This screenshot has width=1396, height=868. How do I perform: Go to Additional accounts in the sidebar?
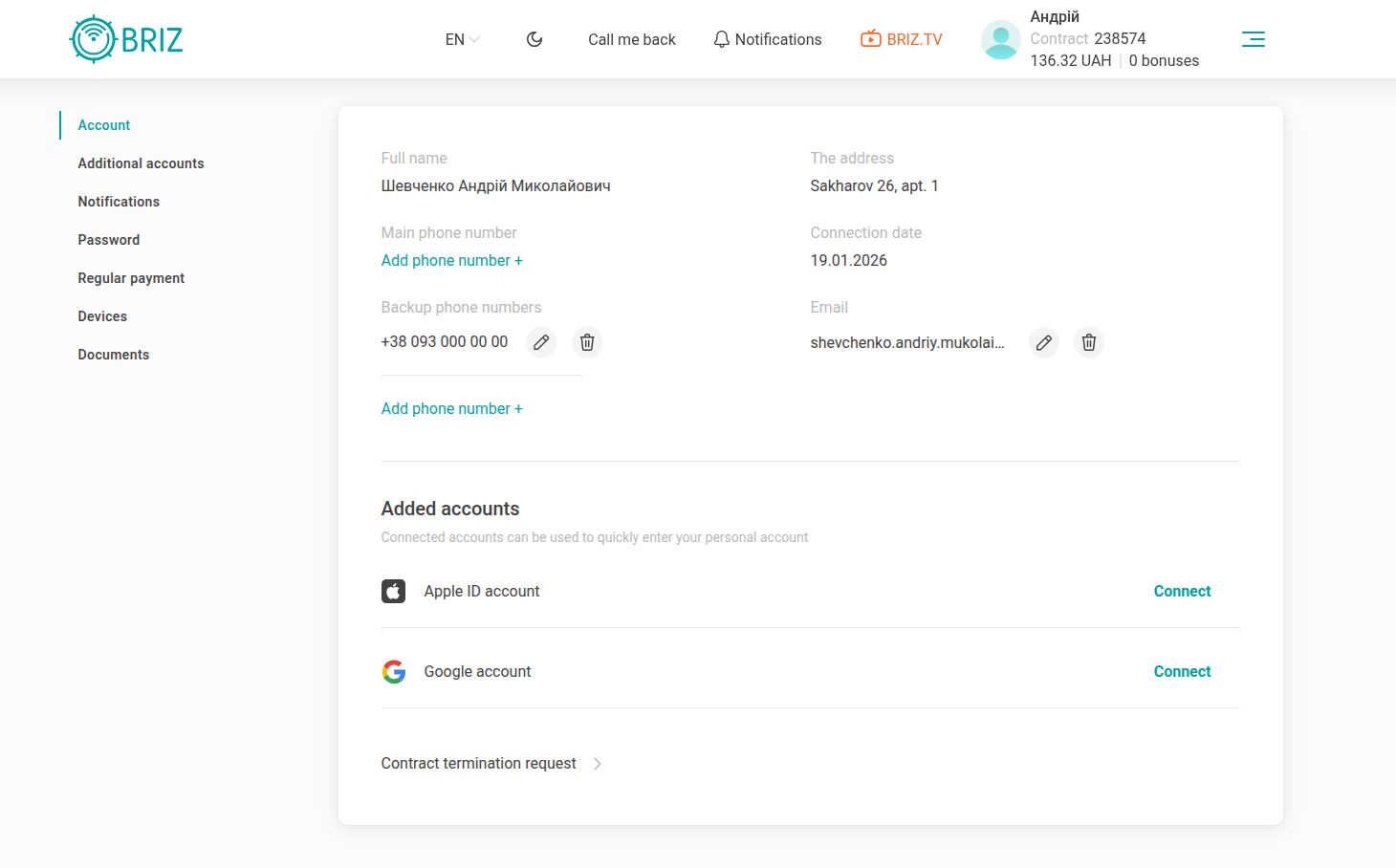coord(141,163)
